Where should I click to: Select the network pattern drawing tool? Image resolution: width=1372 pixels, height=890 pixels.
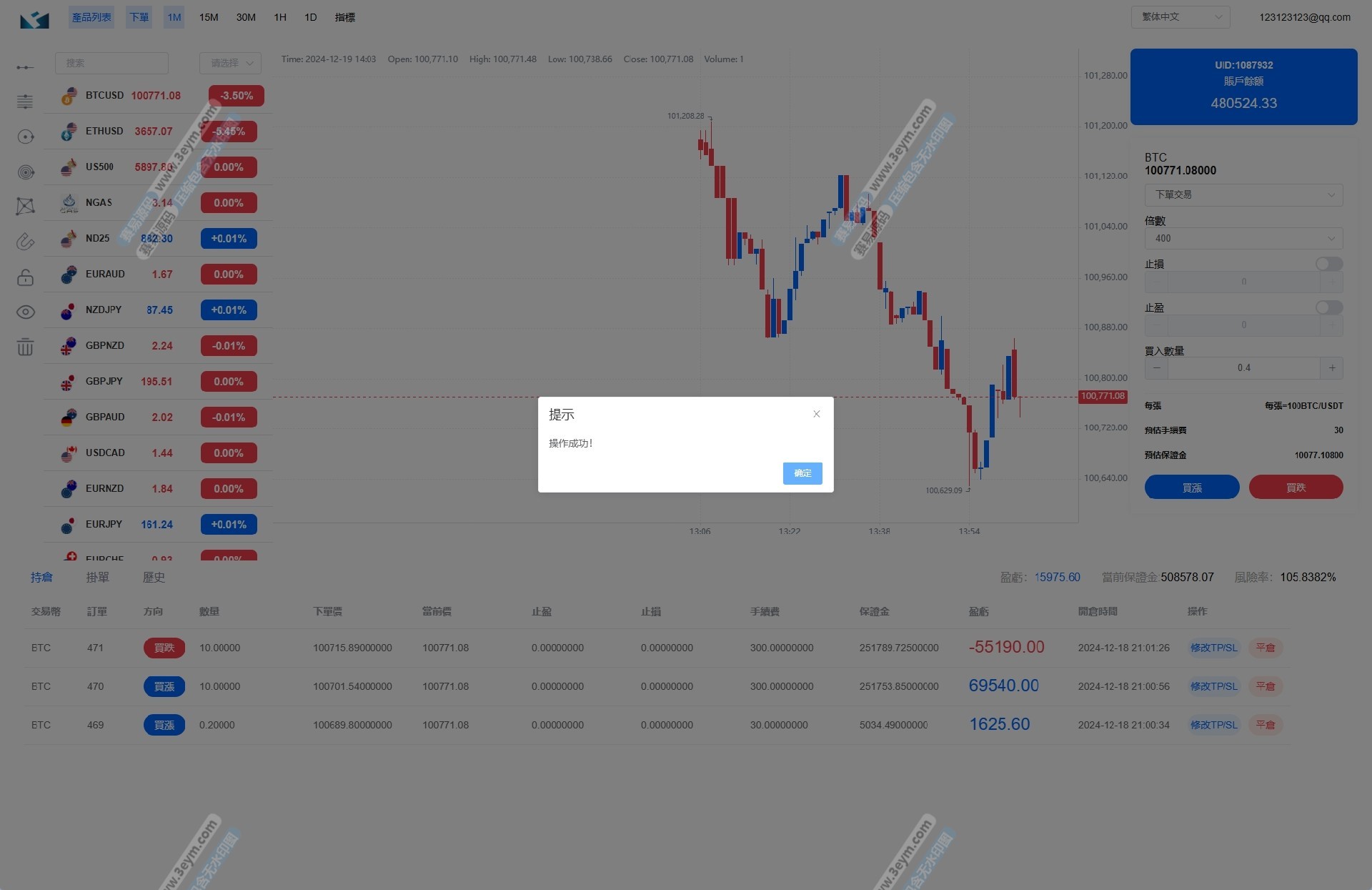tap(25, 207)
